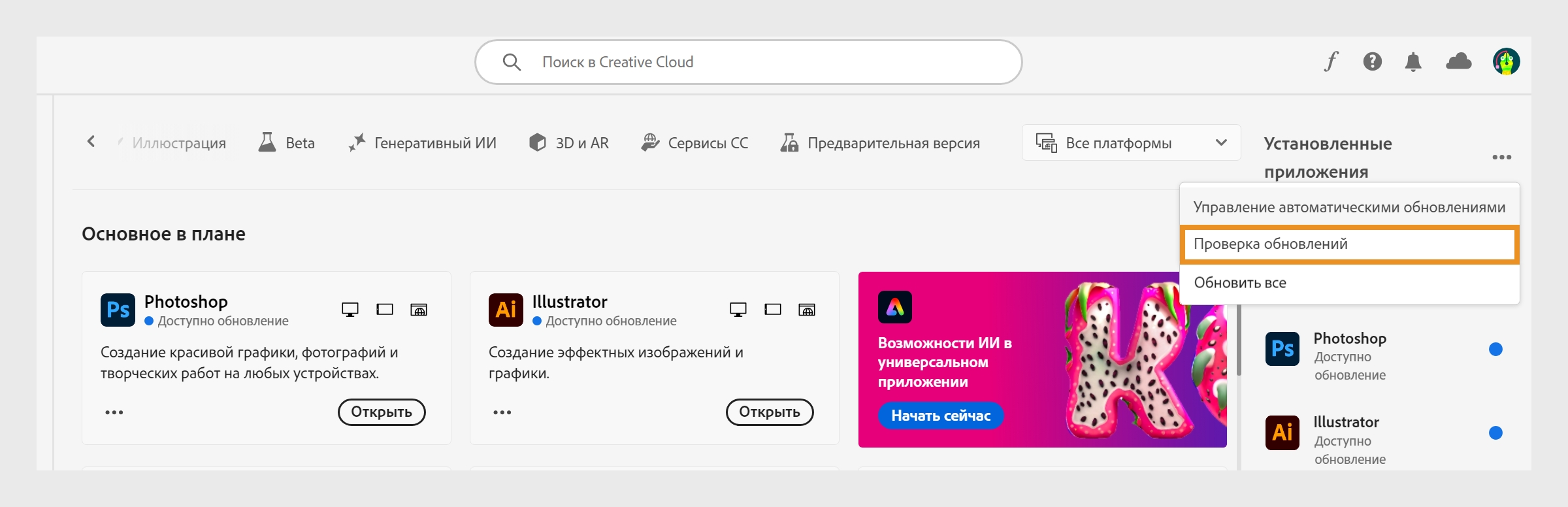Viewport: 1568px width, 507px height.
Task: Open the notifications bell
Action: pos(1413,62)
